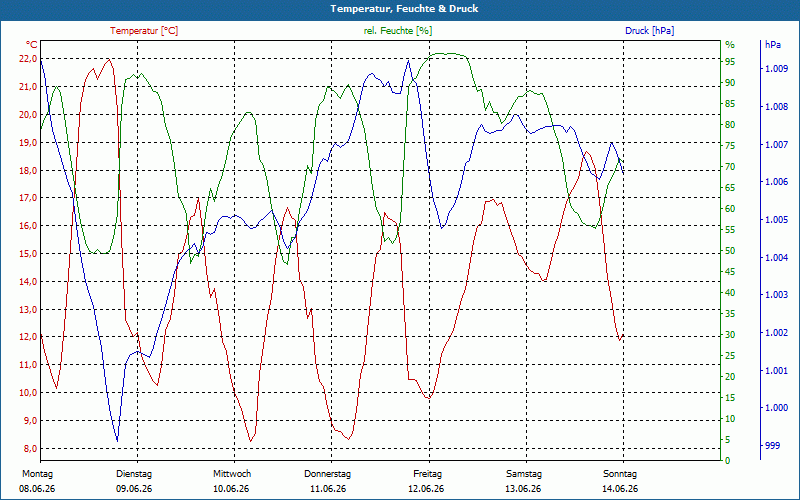The width and height of the screenshot is (800, 500).
Task: Click the 'Donnerstag' day label
Action: (x=328, y=474)
